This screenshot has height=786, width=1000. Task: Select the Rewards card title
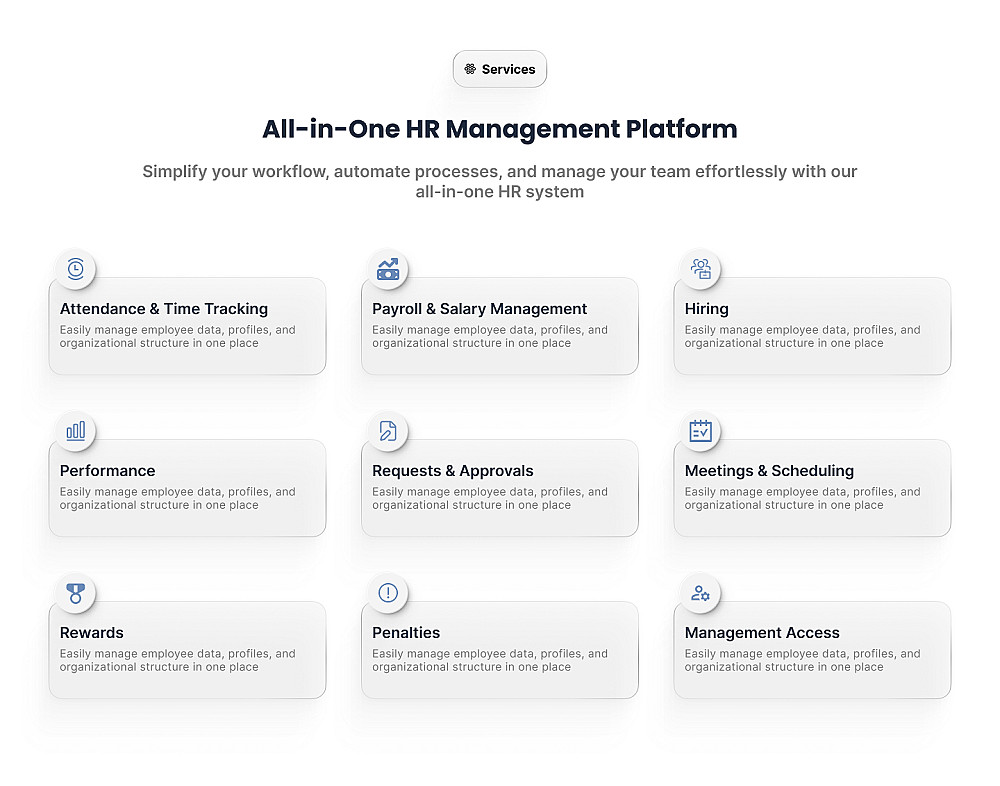tap(92, 633)
